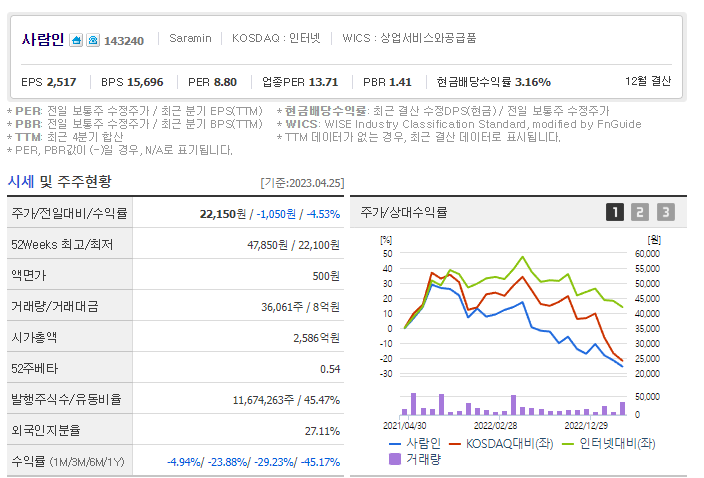Select the -23.88% three-month return

(x=228, y=462)
